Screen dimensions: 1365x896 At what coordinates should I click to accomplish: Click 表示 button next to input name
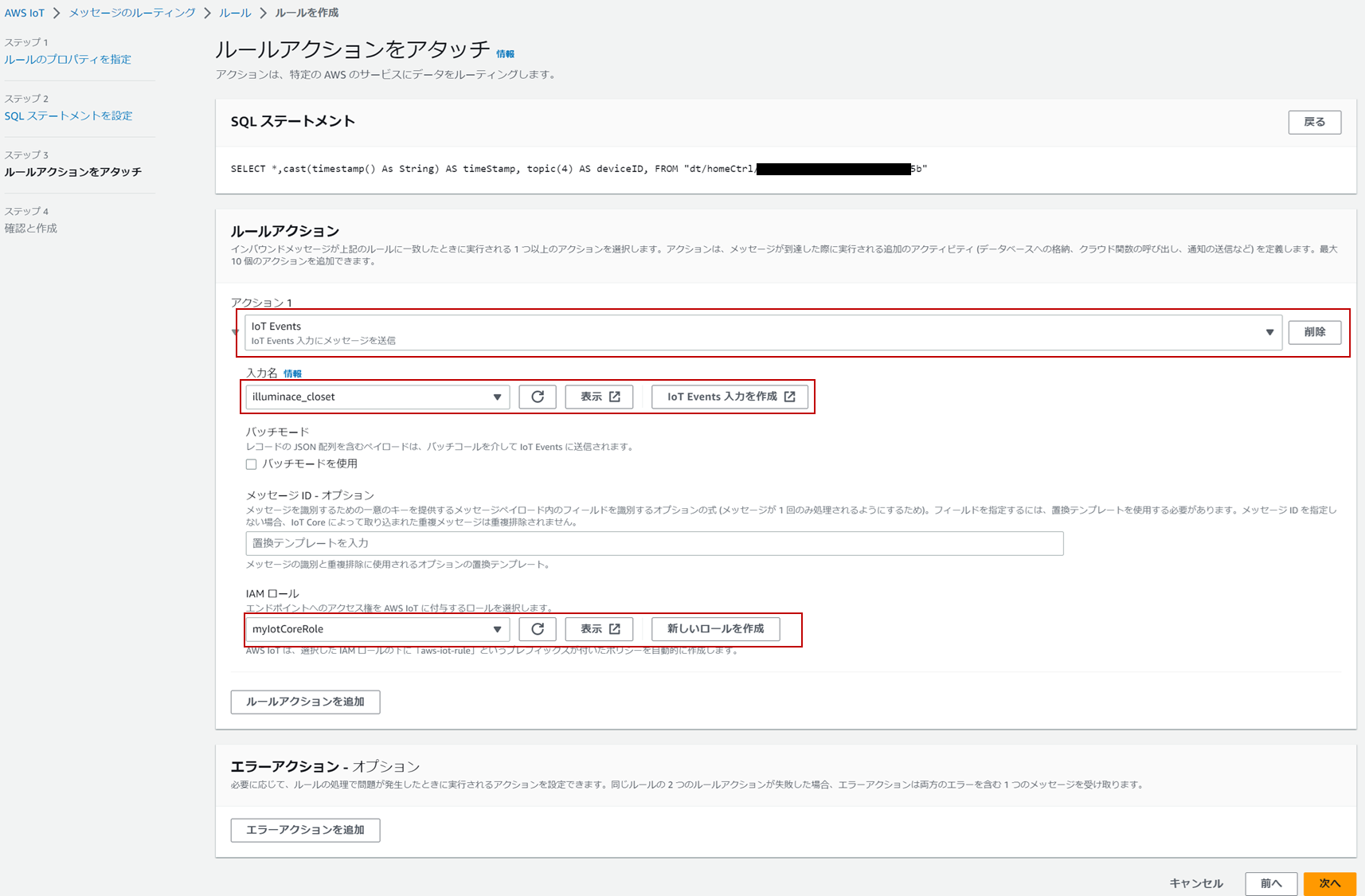[x=600, y=397]
